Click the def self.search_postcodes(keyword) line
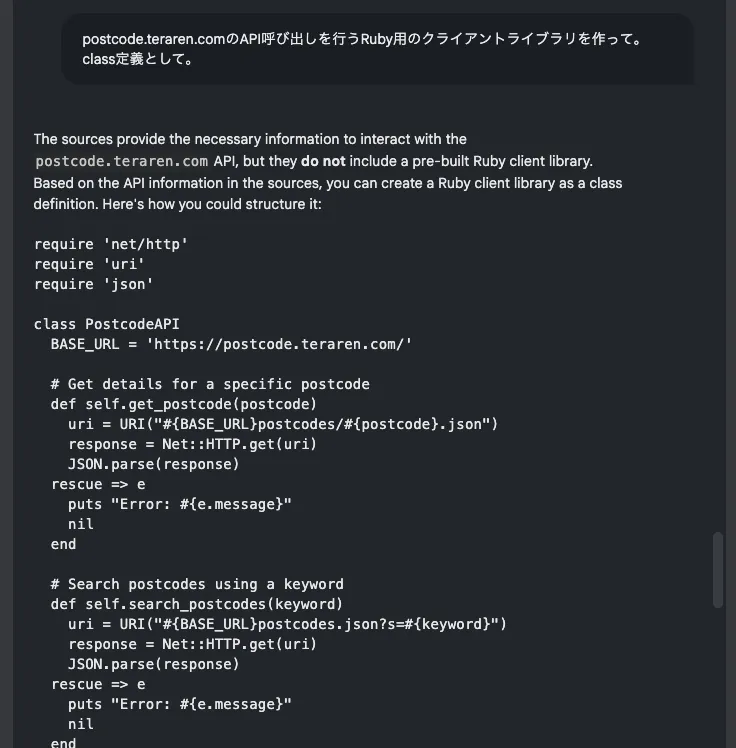736x748 pixels. click(197, 604)
